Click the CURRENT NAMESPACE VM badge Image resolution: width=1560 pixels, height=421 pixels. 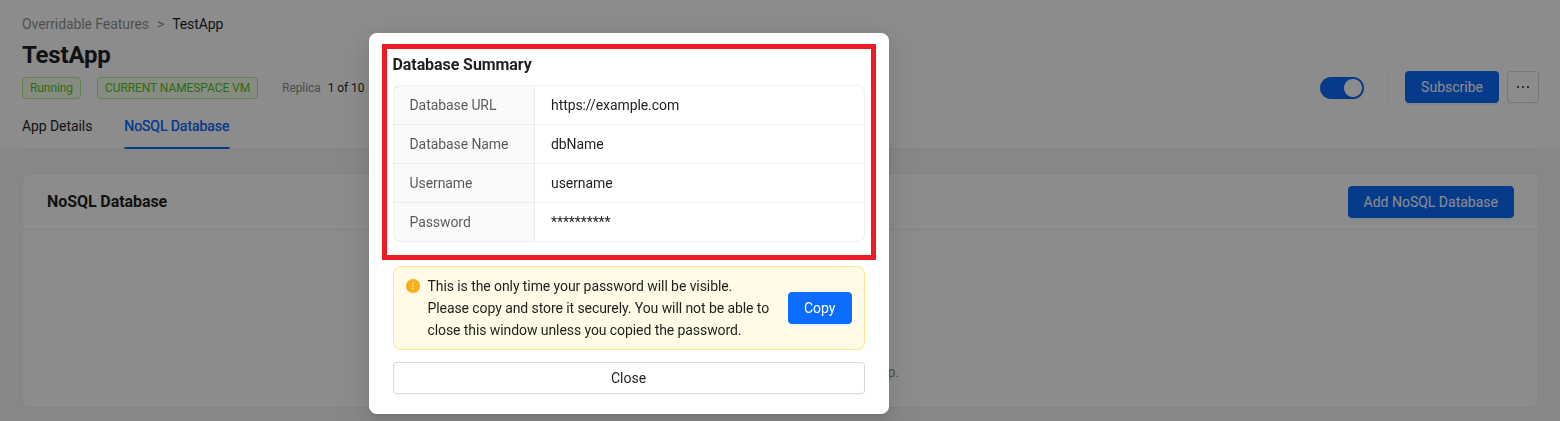tap(177, 88)
